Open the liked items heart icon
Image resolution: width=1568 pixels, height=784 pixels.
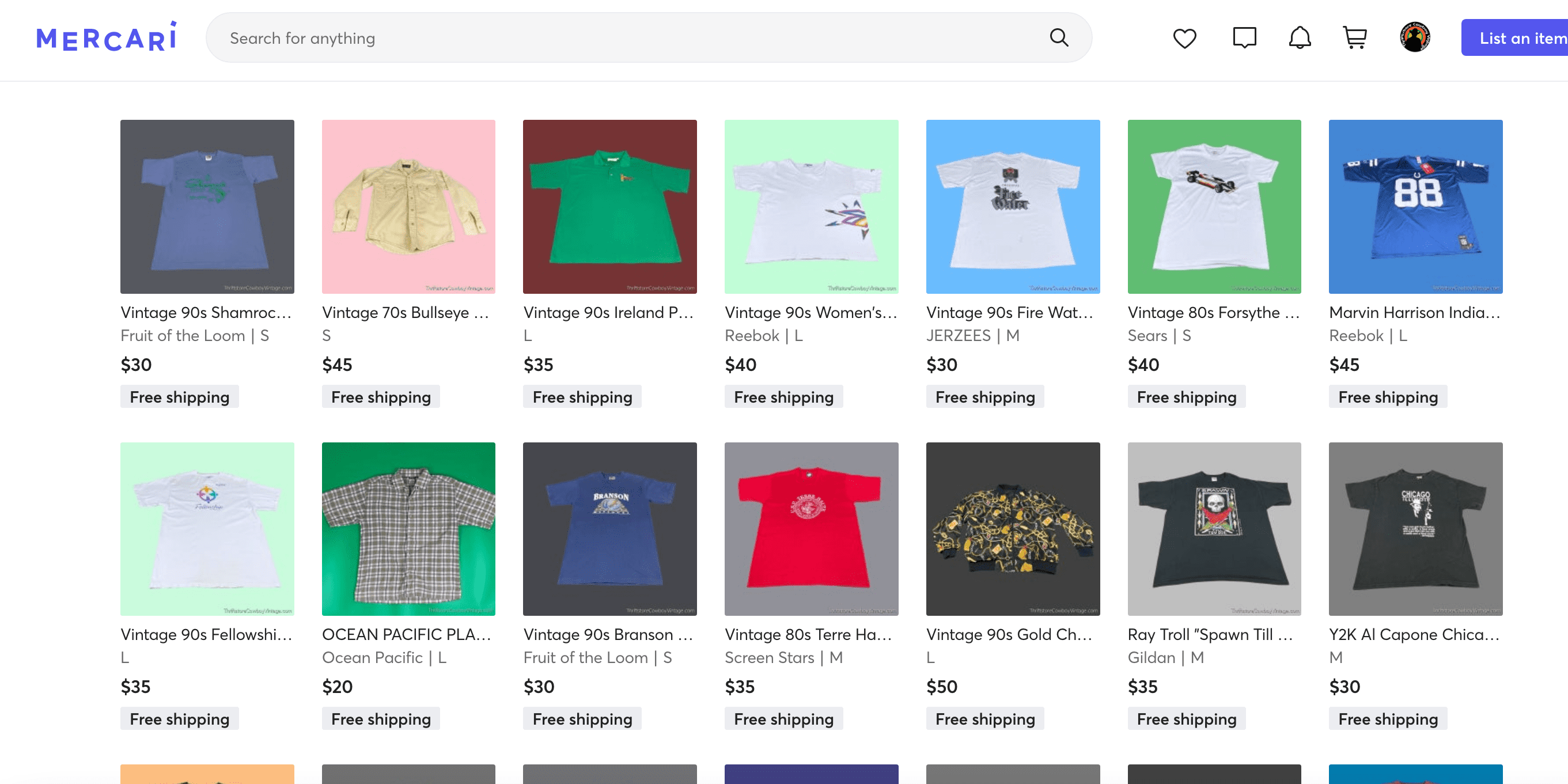tap(1184, 39)
